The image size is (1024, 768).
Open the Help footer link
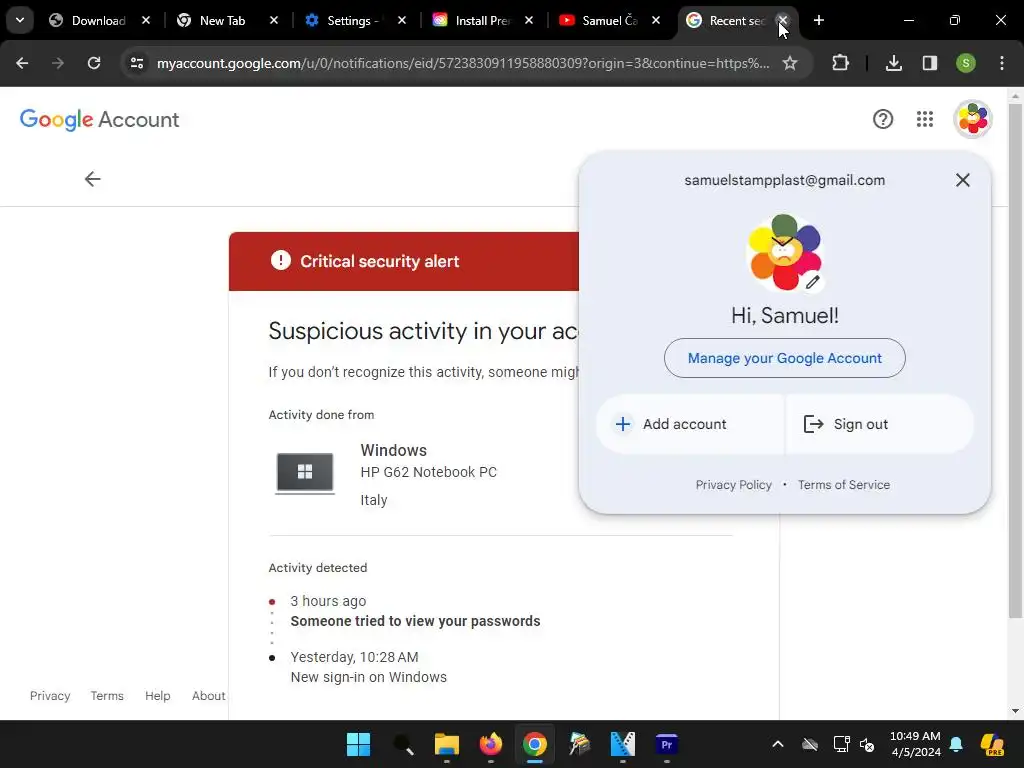157,696
